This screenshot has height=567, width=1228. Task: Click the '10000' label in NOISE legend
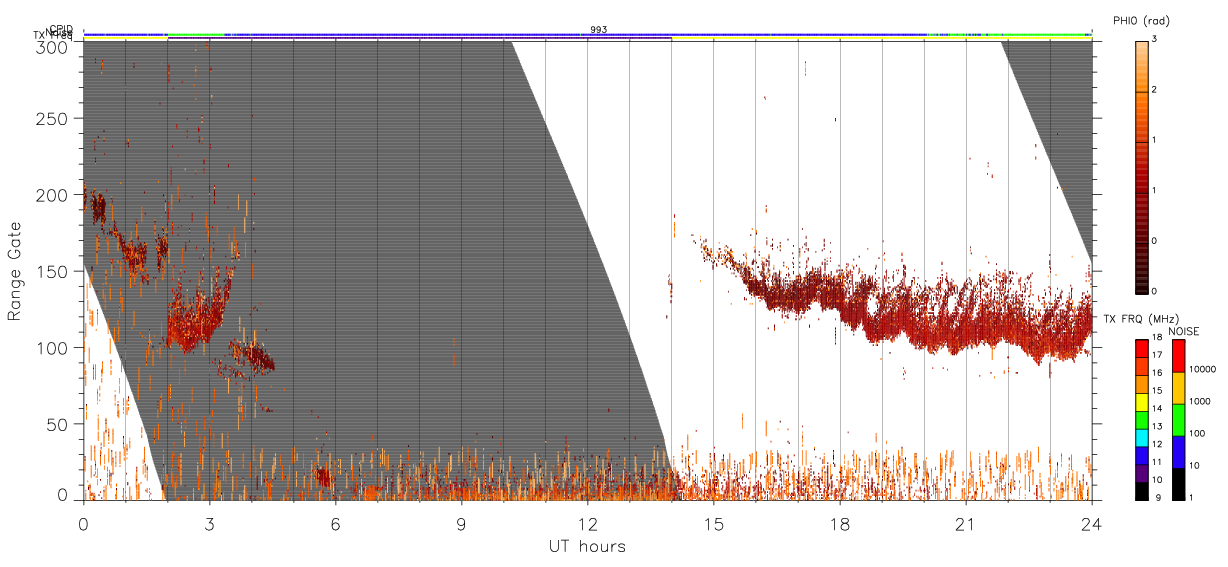click(1203, 370)
